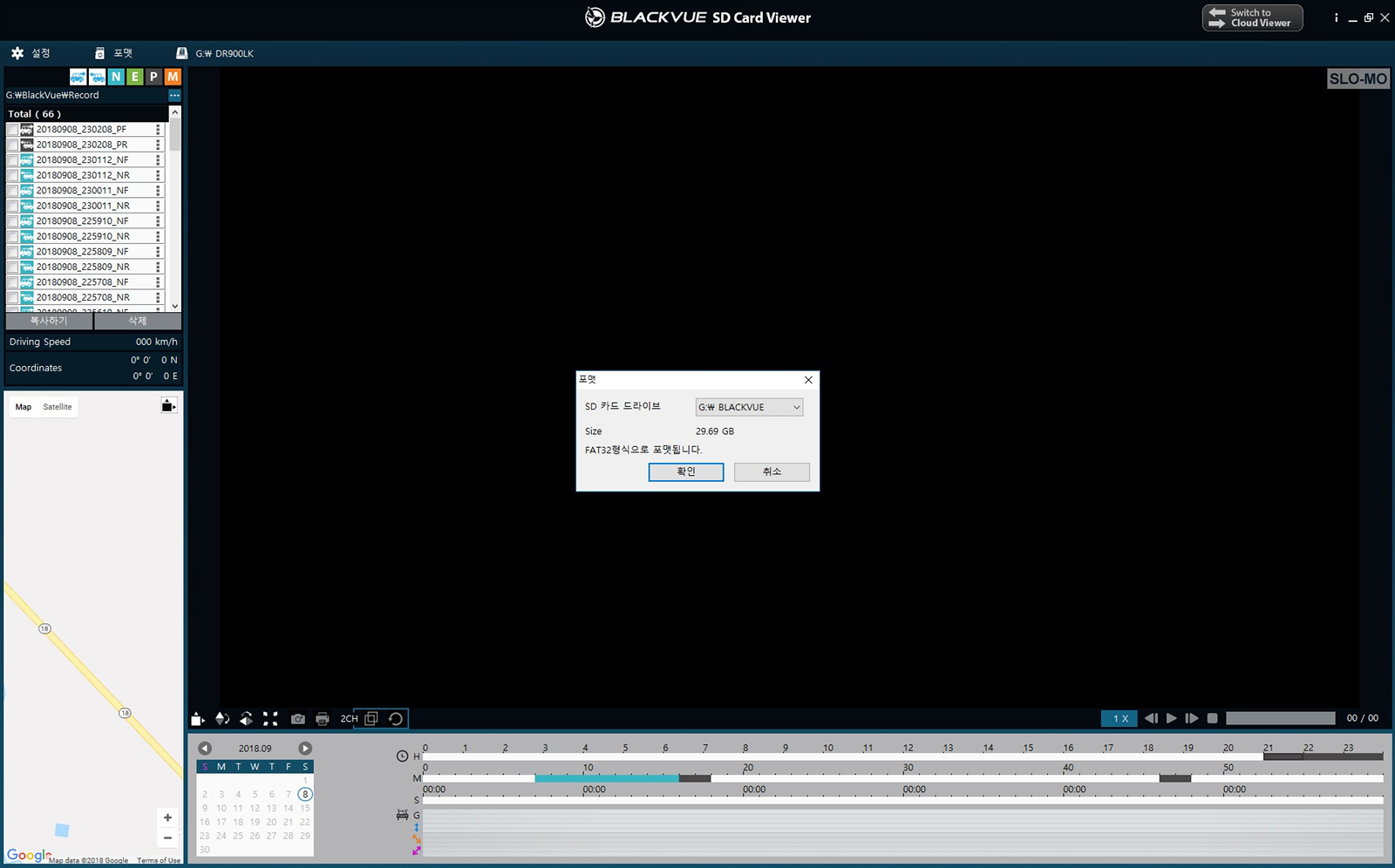
Task: Toggle the P parking recordings filter
Action: [x=153, y=77]
